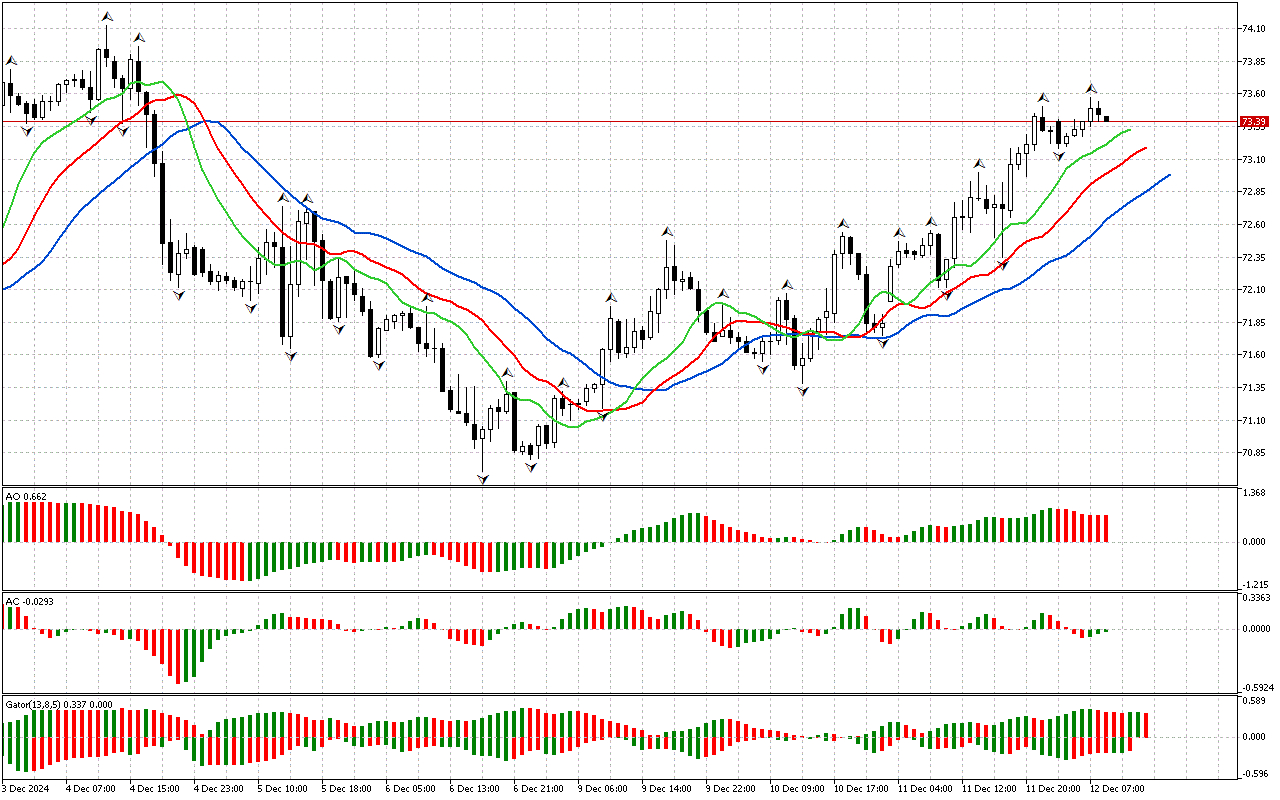Click the 73.85 price level label
This screenshot has height=800, width=1280.
pyautogui.click(x=1253, y=62)
